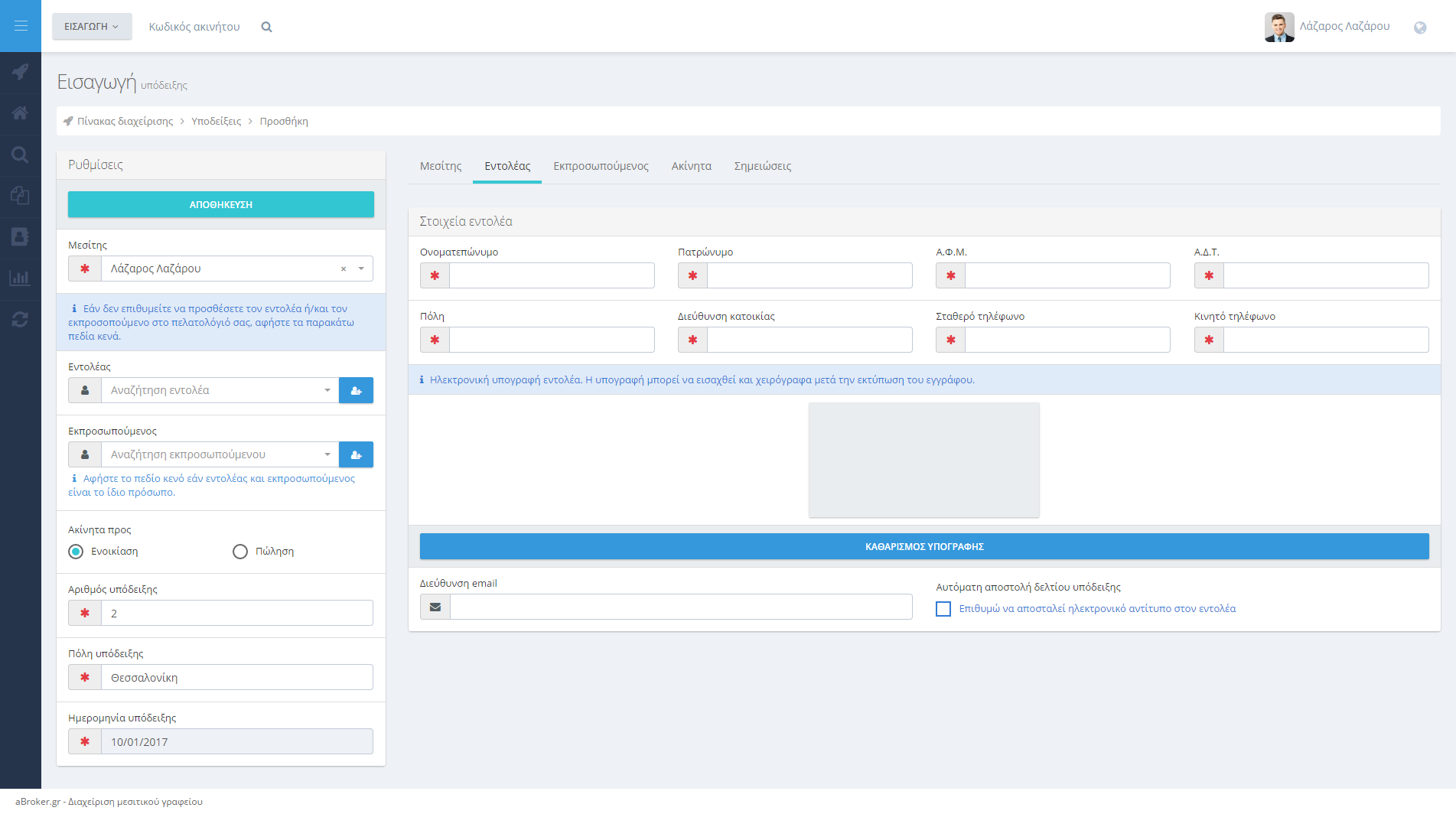Open the ΕΙΣΑΓΩΓΗ dropdown menu
This screenshot has width=1456, height=814.
pos(92,27)
